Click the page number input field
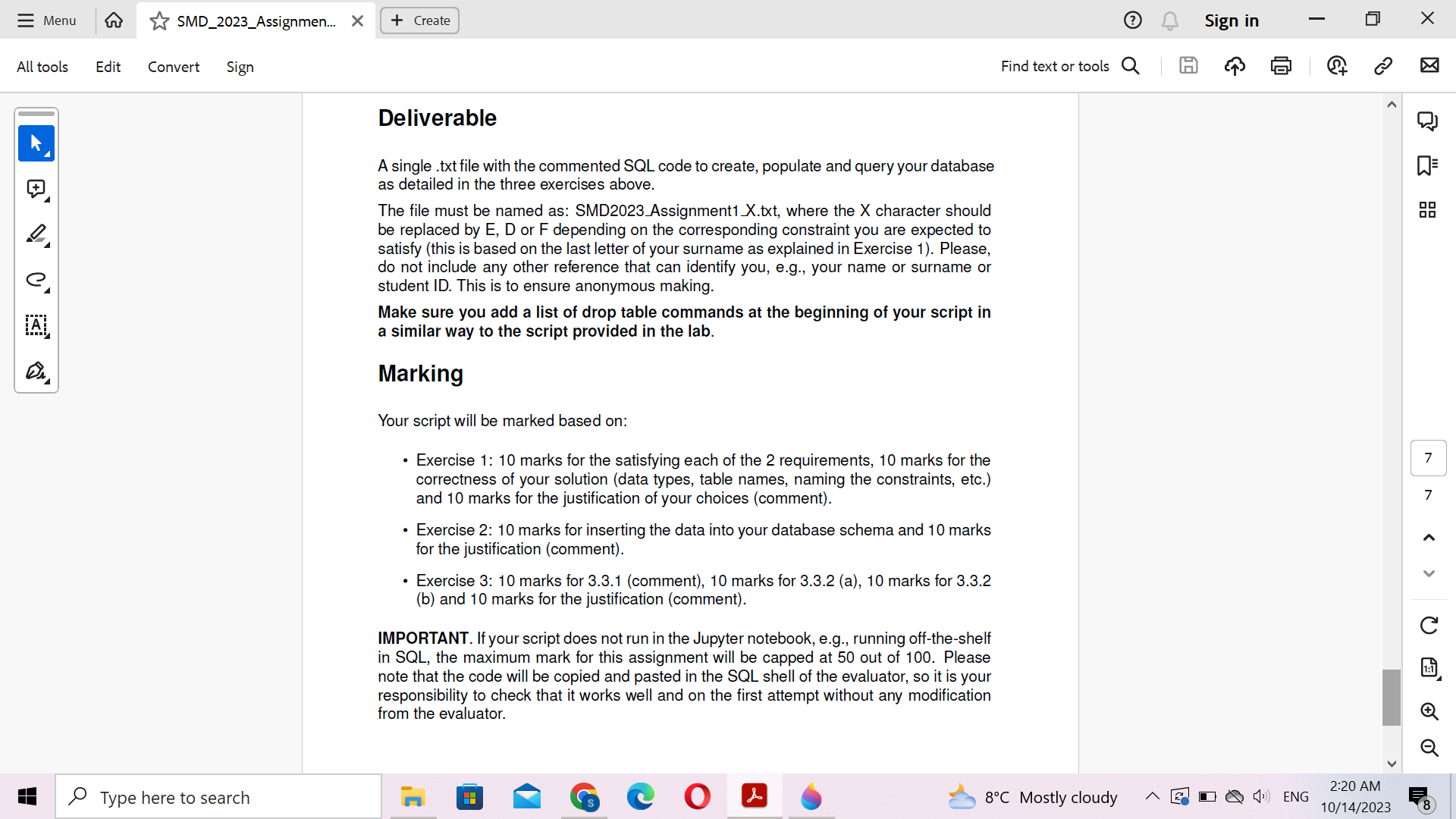The width and height of the screenshot is (1456, 819). pyautogui.click(x=1429, y=457)
